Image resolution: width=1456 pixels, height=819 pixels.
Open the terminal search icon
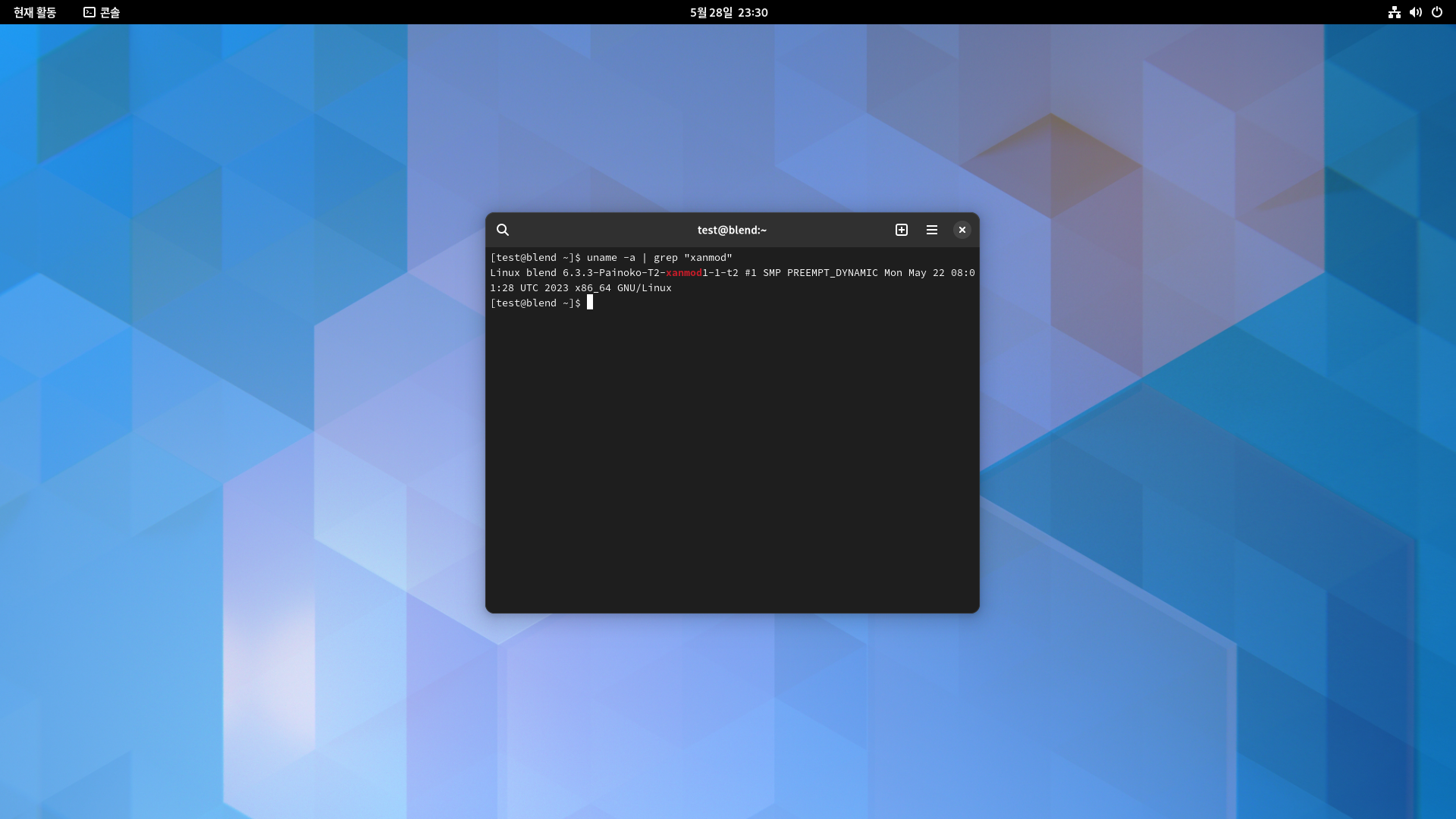[502, 230]
